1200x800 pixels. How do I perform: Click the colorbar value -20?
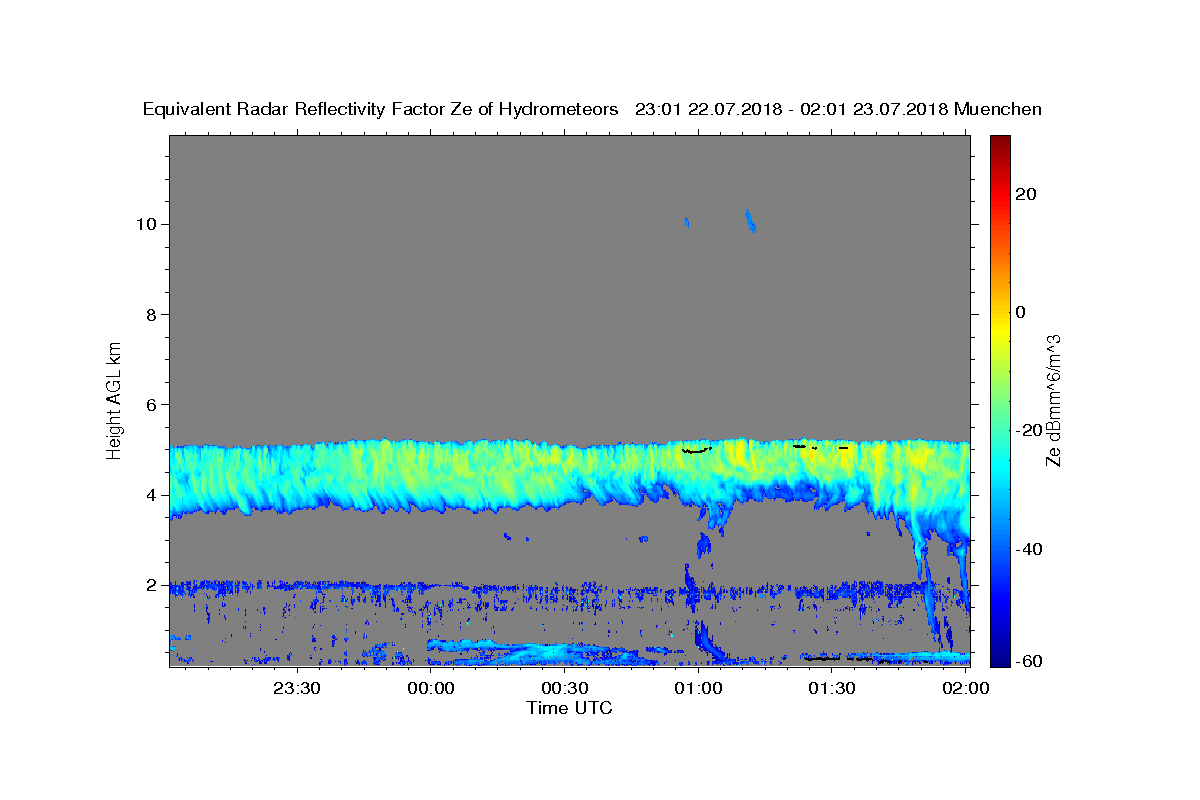tap(1029, 430)
